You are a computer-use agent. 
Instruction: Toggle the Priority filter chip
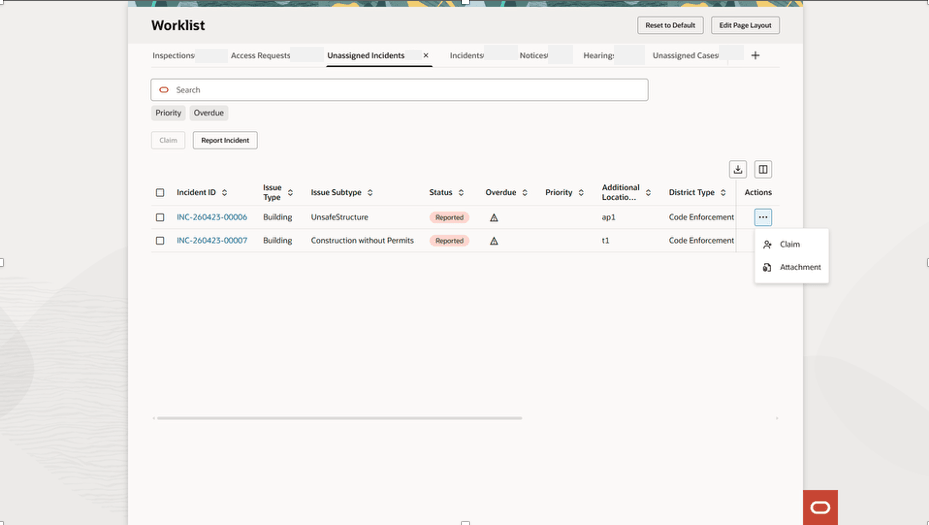point(168,113)
